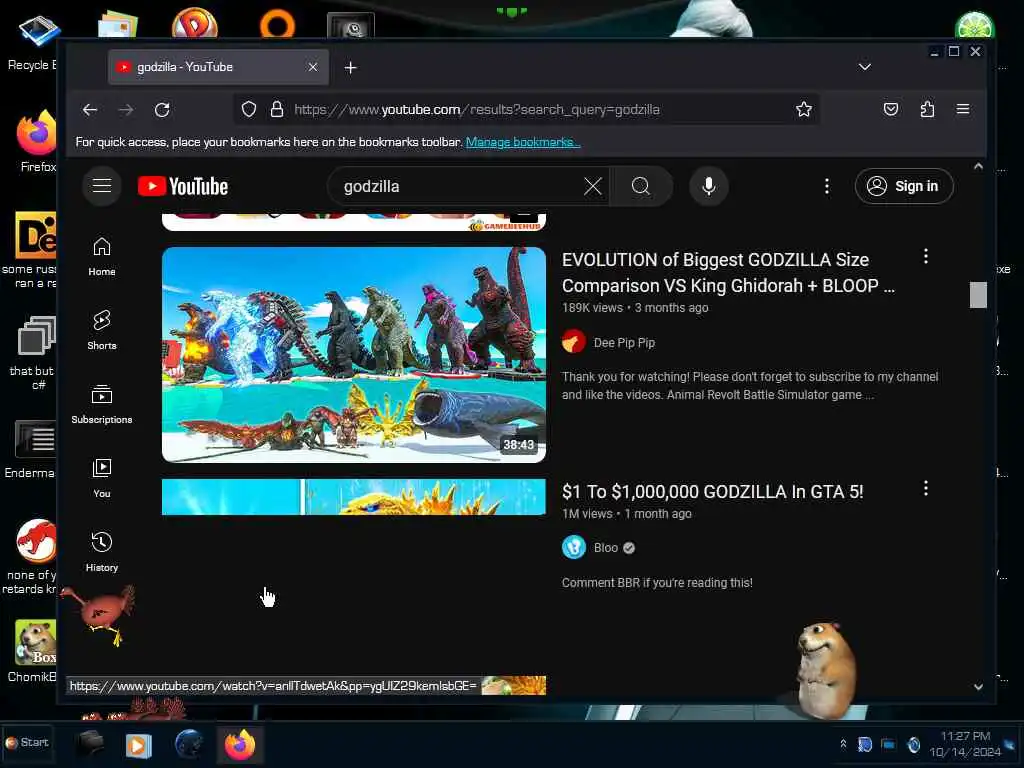This screenshot has width=1024, height=768.
Task: Clear the godzilla search text with X
Action: (592, 187)
